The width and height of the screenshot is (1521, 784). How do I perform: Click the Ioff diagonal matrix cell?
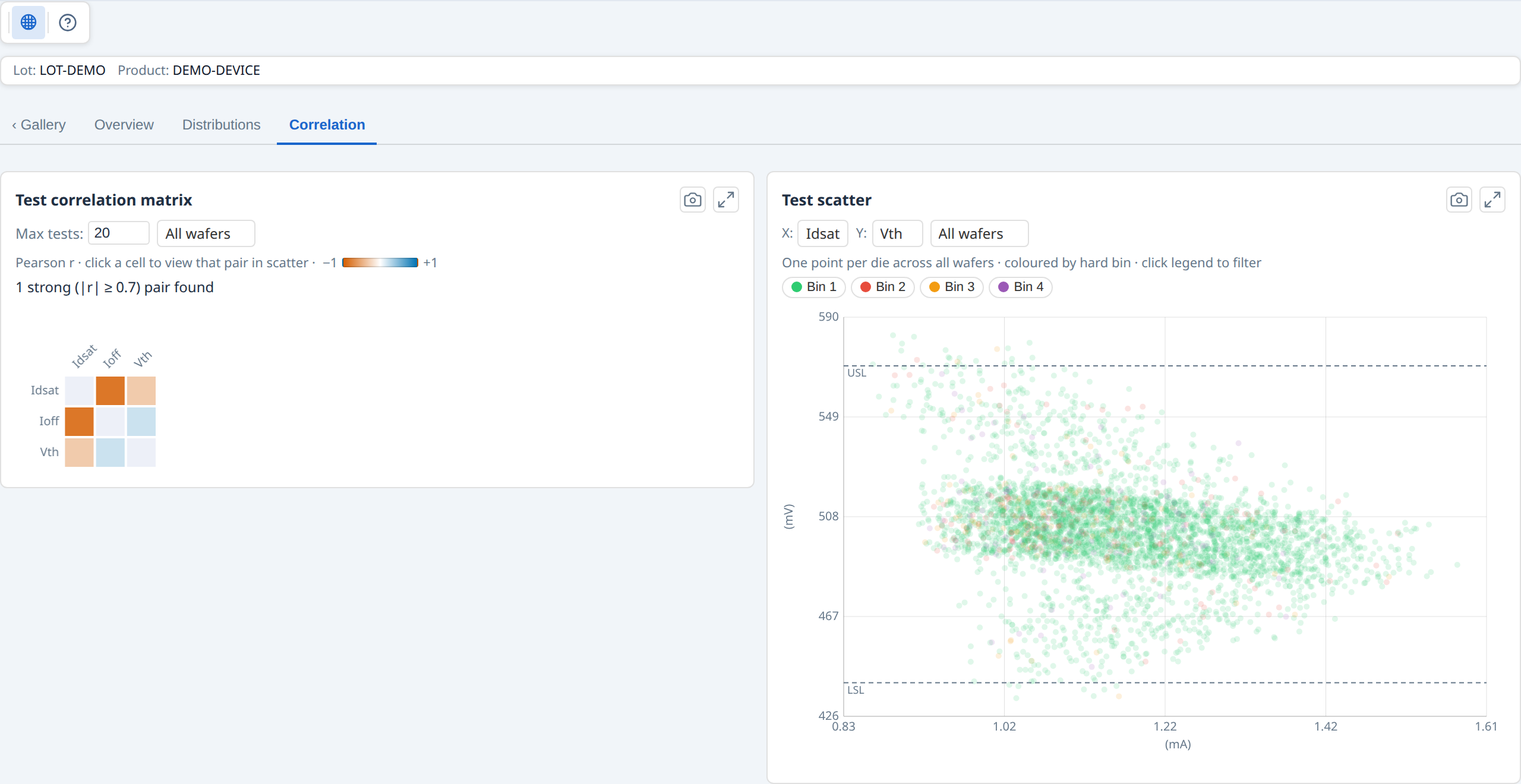[110, 421]
